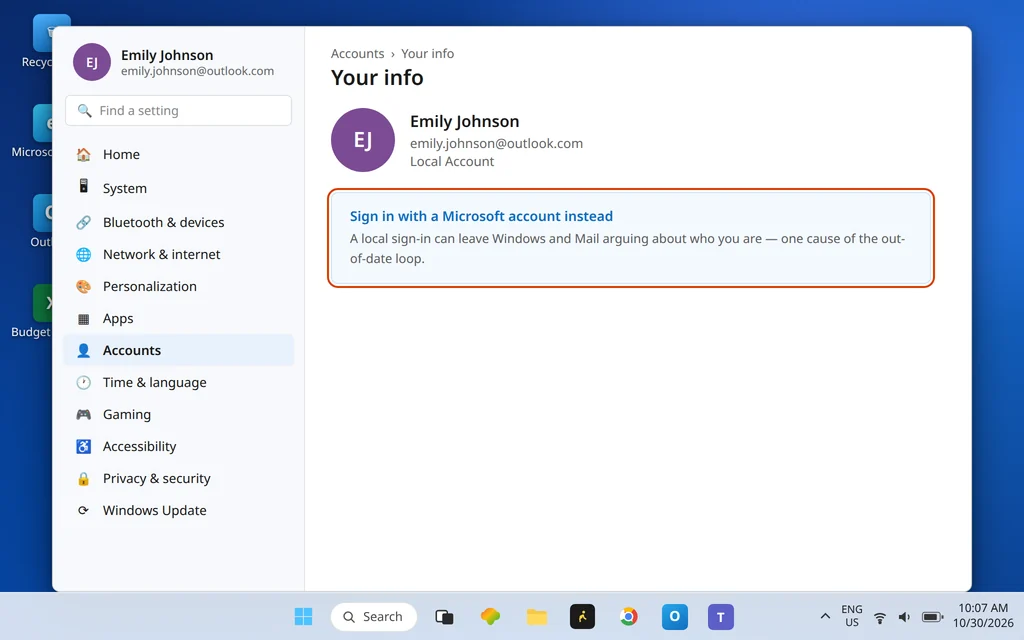Click the Your info page heading

coord(377,78)
